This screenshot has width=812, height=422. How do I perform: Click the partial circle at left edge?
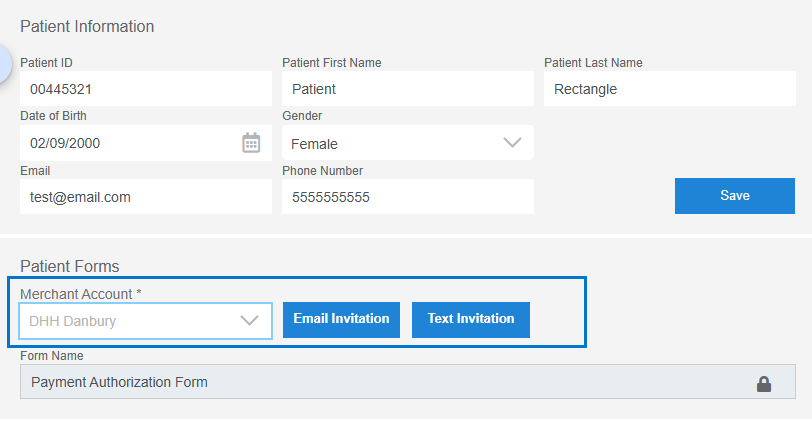coord(5,64)
